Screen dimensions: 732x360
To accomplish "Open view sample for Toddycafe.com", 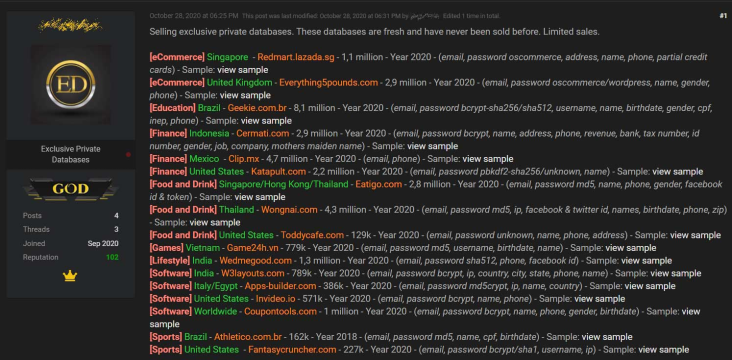I will [695, 235].
